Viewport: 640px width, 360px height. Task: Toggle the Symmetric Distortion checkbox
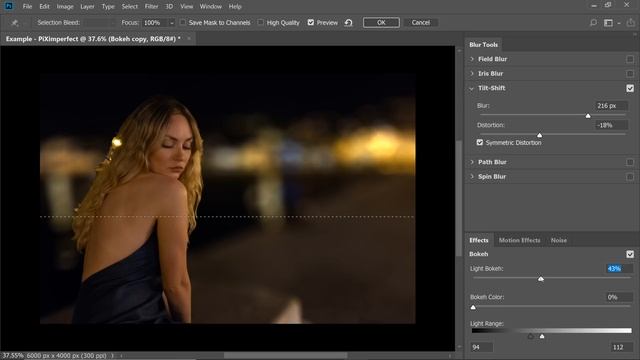480,142
